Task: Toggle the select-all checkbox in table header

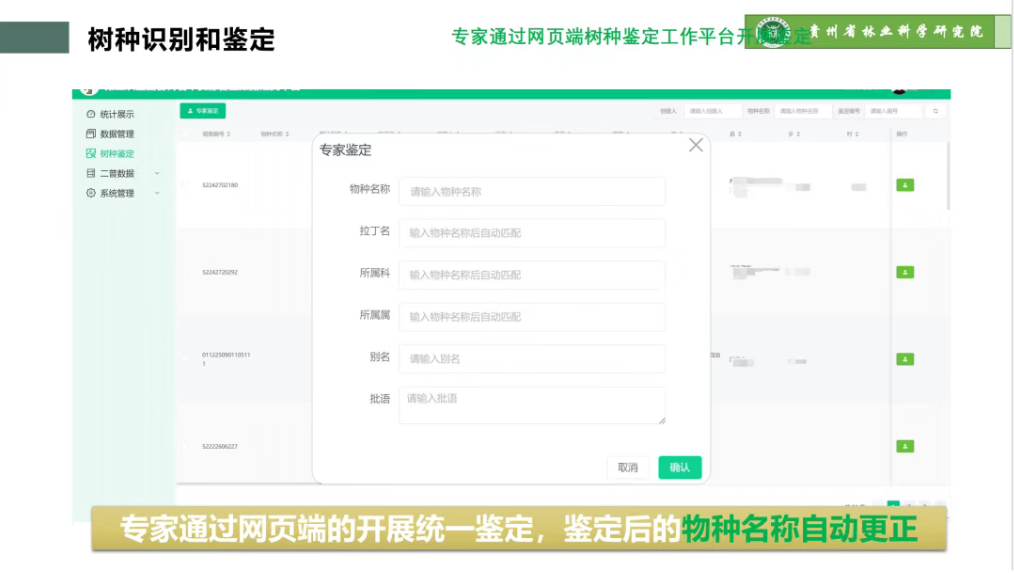Action: 185,133
